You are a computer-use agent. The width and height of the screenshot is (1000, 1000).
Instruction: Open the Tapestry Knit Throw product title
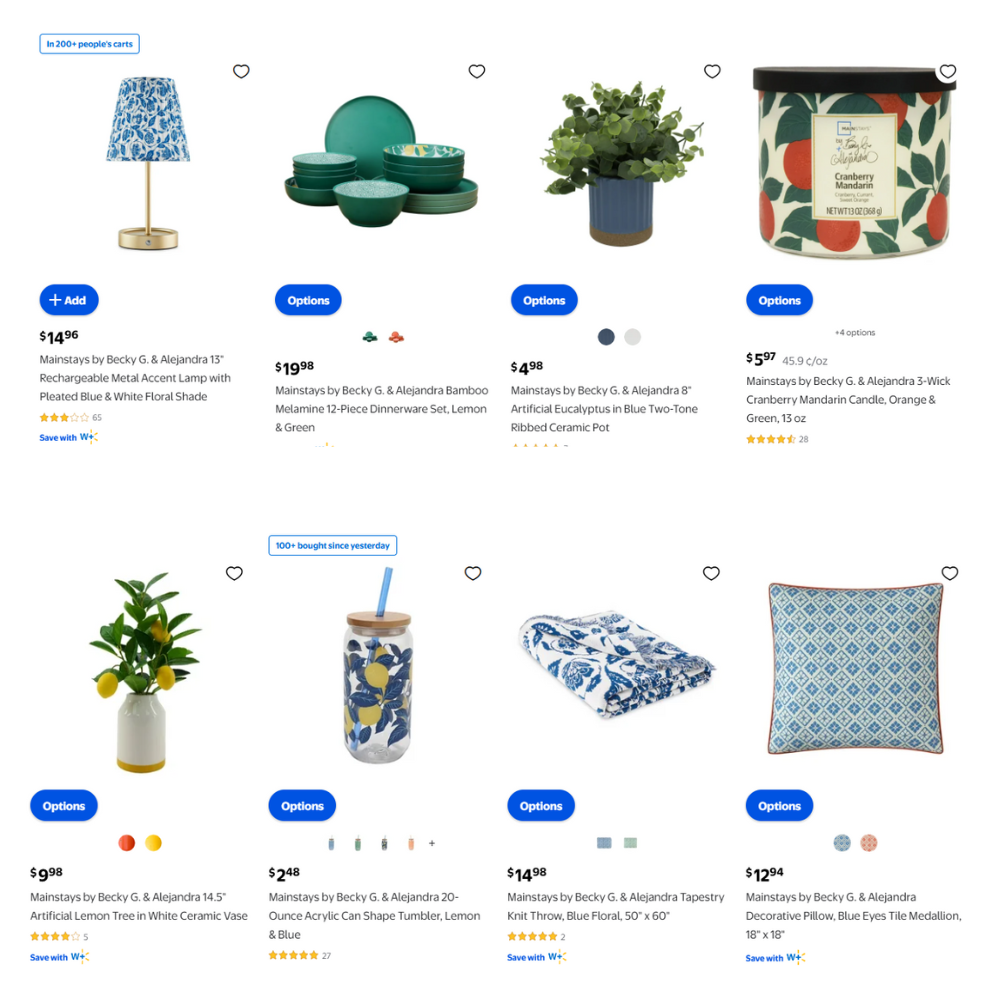click(x=615, y=906)
